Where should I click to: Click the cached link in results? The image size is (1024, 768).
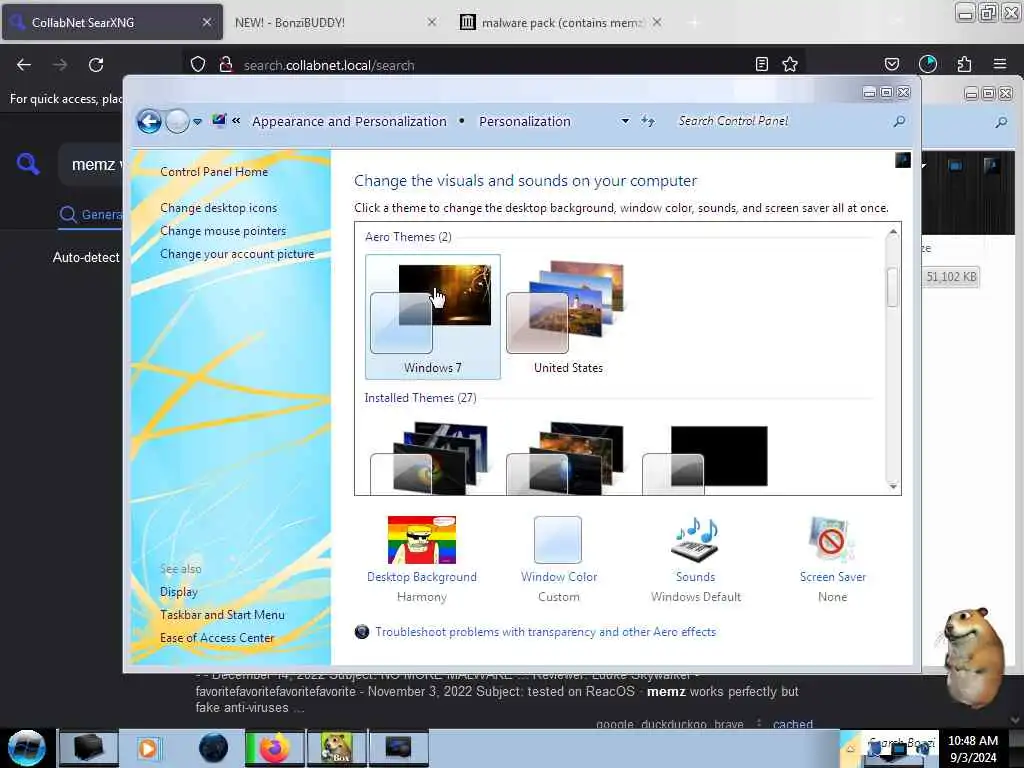tap(793, 724)
